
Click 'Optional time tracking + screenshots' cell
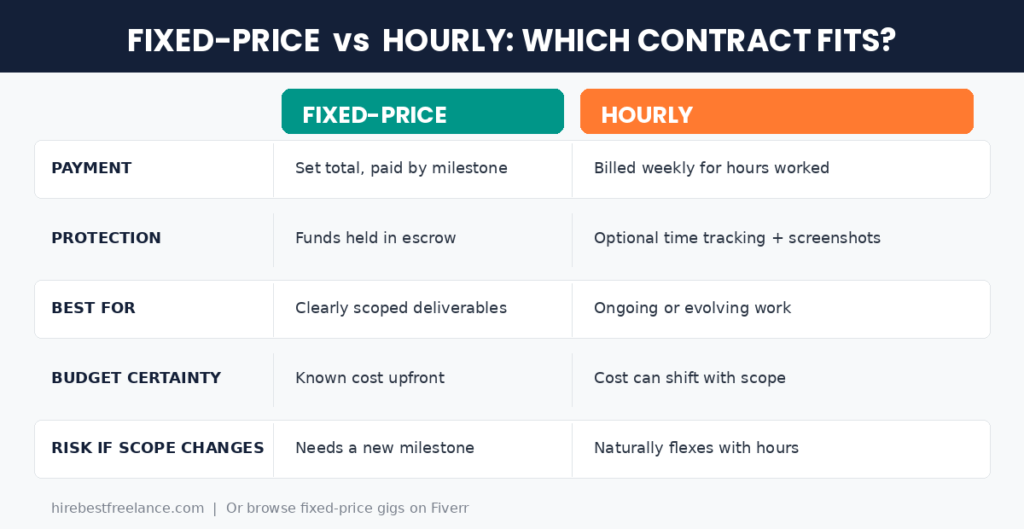tap(737, 238)
